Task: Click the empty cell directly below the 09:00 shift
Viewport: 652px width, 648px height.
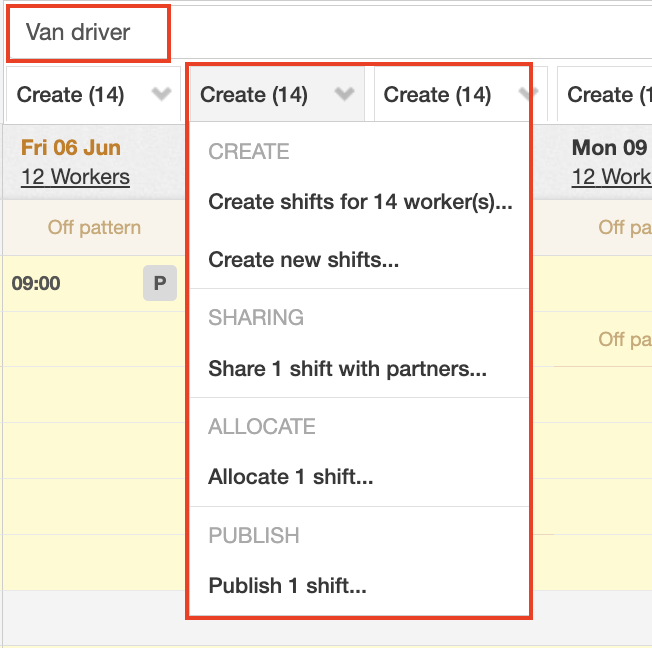Action: 94,339
